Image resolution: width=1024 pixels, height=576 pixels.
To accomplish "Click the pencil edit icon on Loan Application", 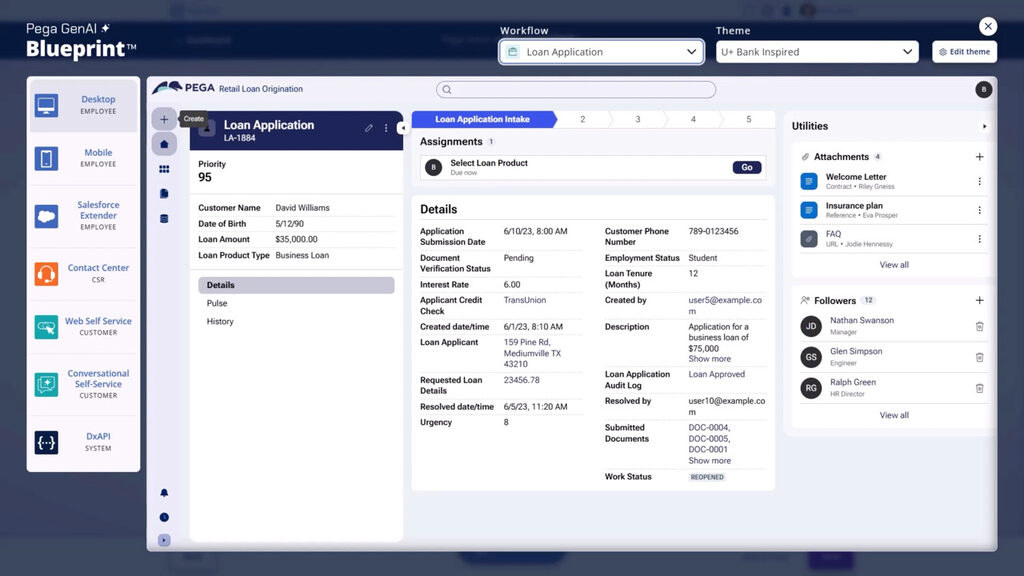I will pos(369,128).
